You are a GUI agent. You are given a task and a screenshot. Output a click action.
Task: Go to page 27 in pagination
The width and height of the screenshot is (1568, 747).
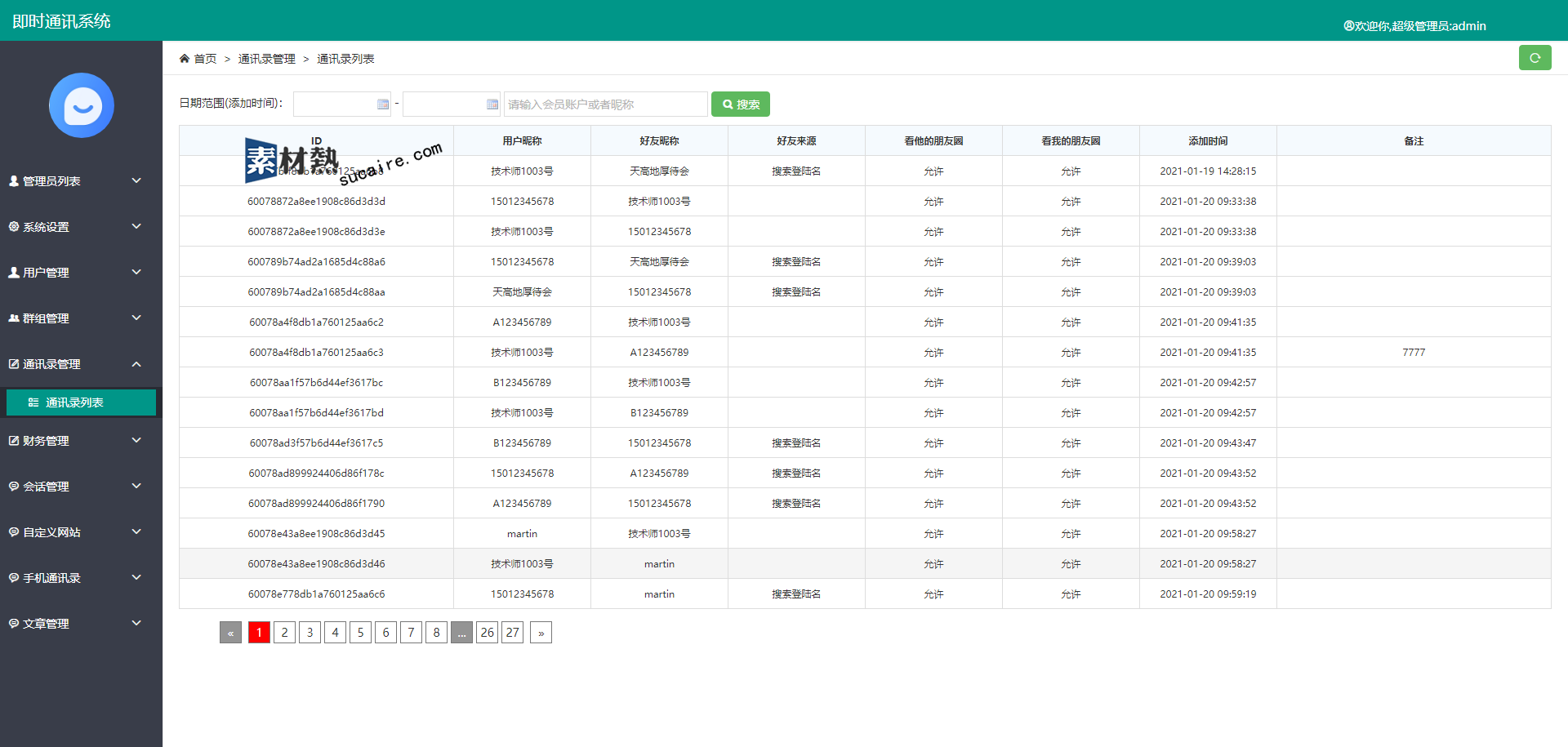point(512,633)
